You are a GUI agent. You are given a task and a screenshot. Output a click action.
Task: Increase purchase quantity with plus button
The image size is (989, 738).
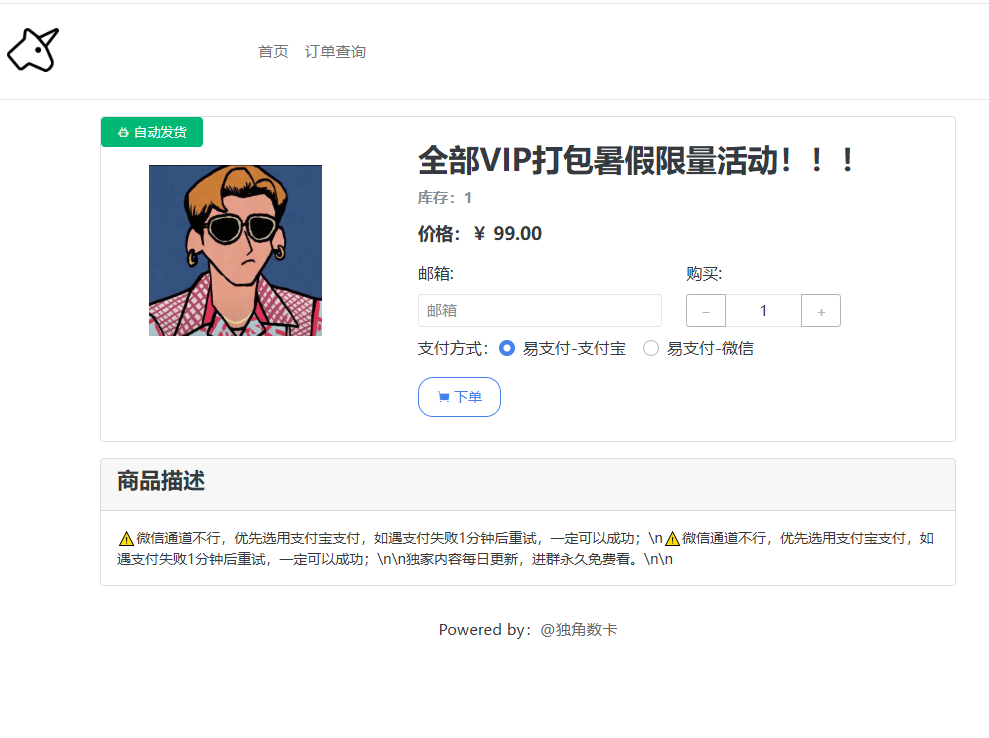[821, 311]
